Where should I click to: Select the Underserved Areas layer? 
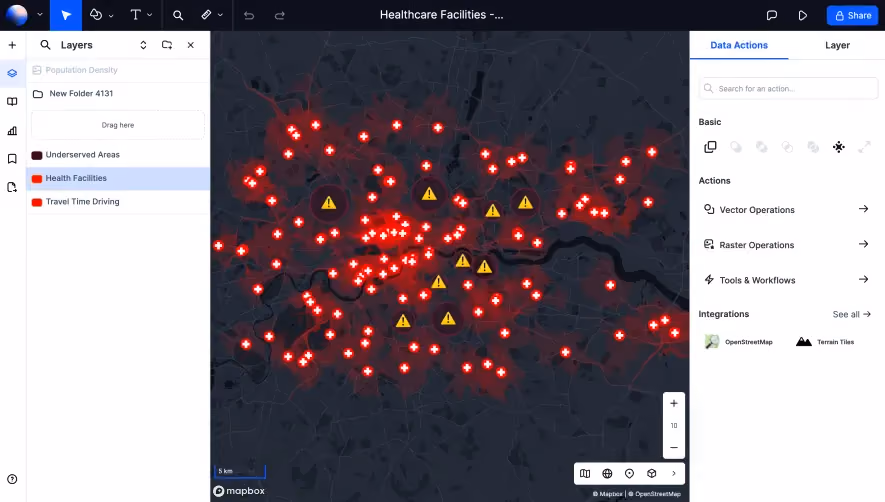(118, 155)
